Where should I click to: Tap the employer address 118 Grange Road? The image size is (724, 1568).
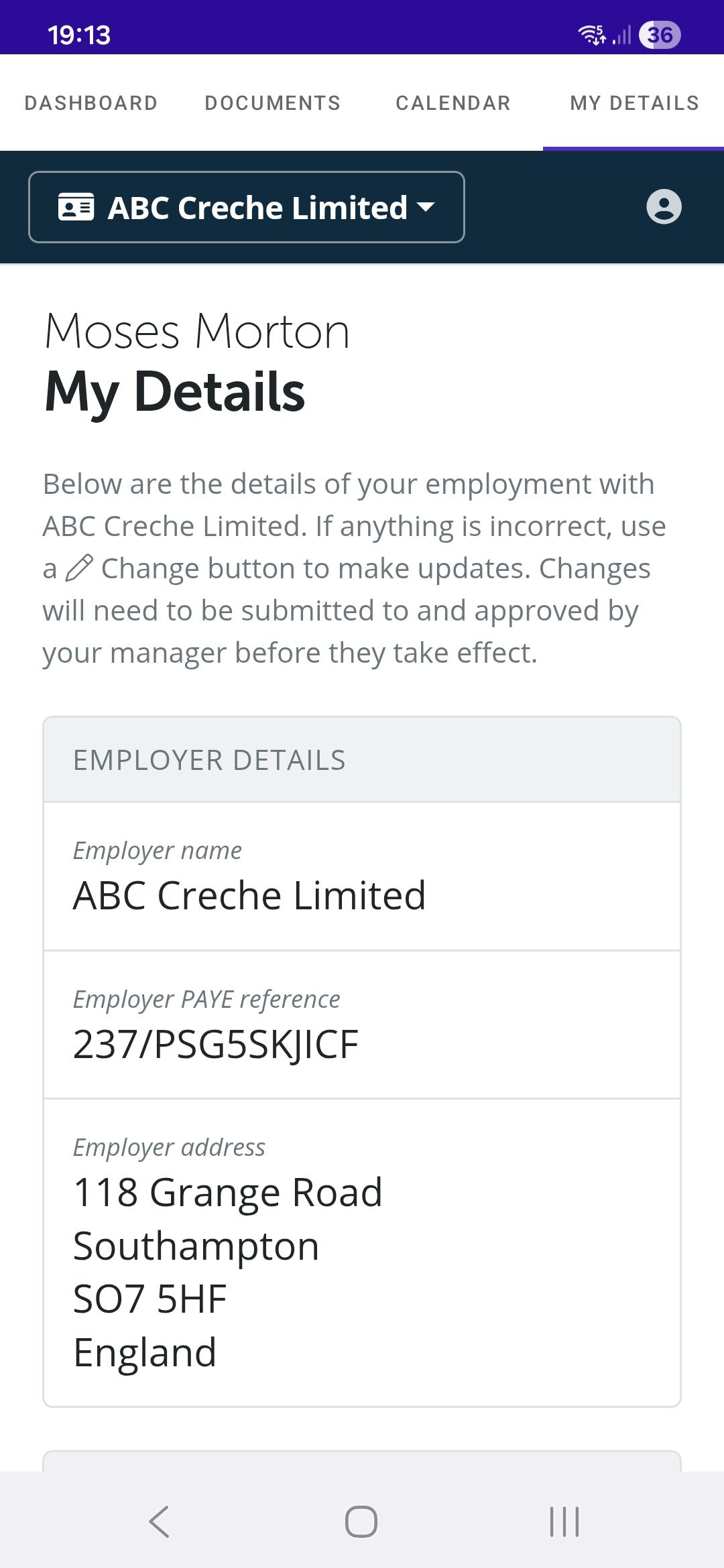tap(228, 1193)
